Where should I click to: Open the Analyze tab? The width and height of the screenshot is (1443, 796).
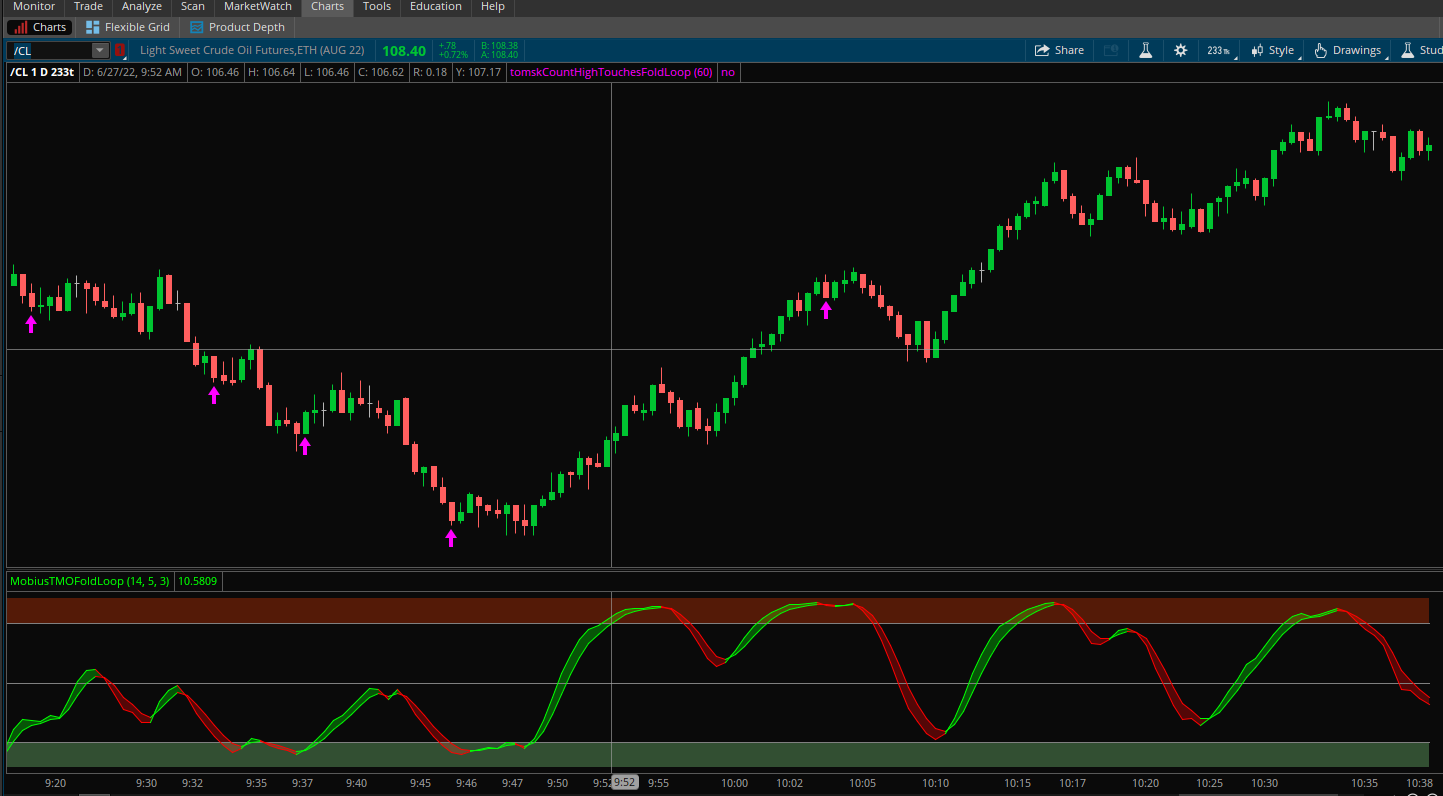point(142,7)
